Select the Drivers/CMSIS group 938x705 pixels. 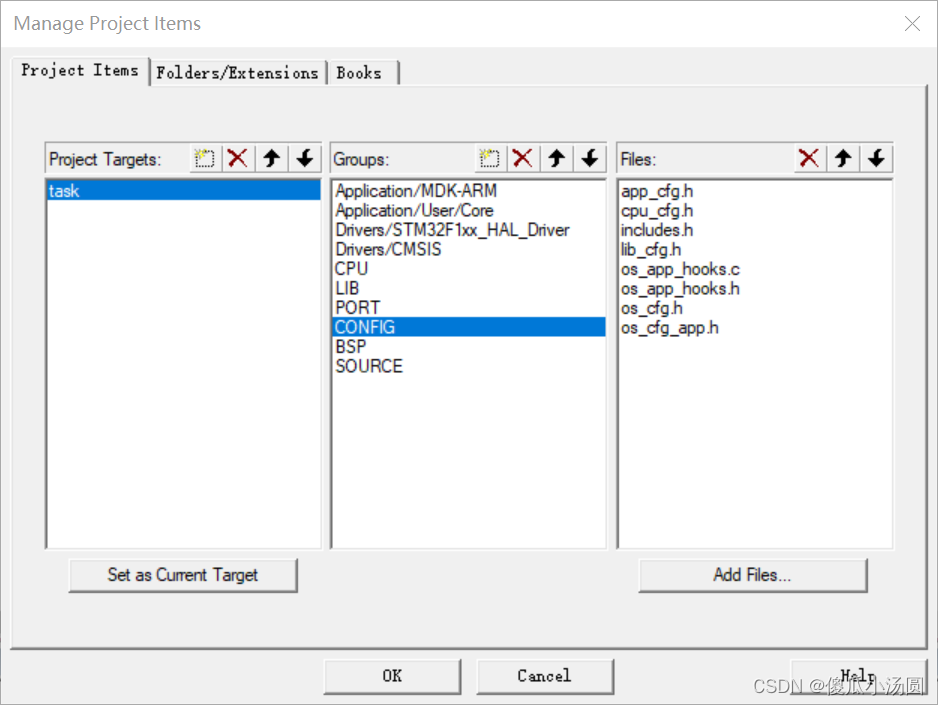click(x=469, y=249)
